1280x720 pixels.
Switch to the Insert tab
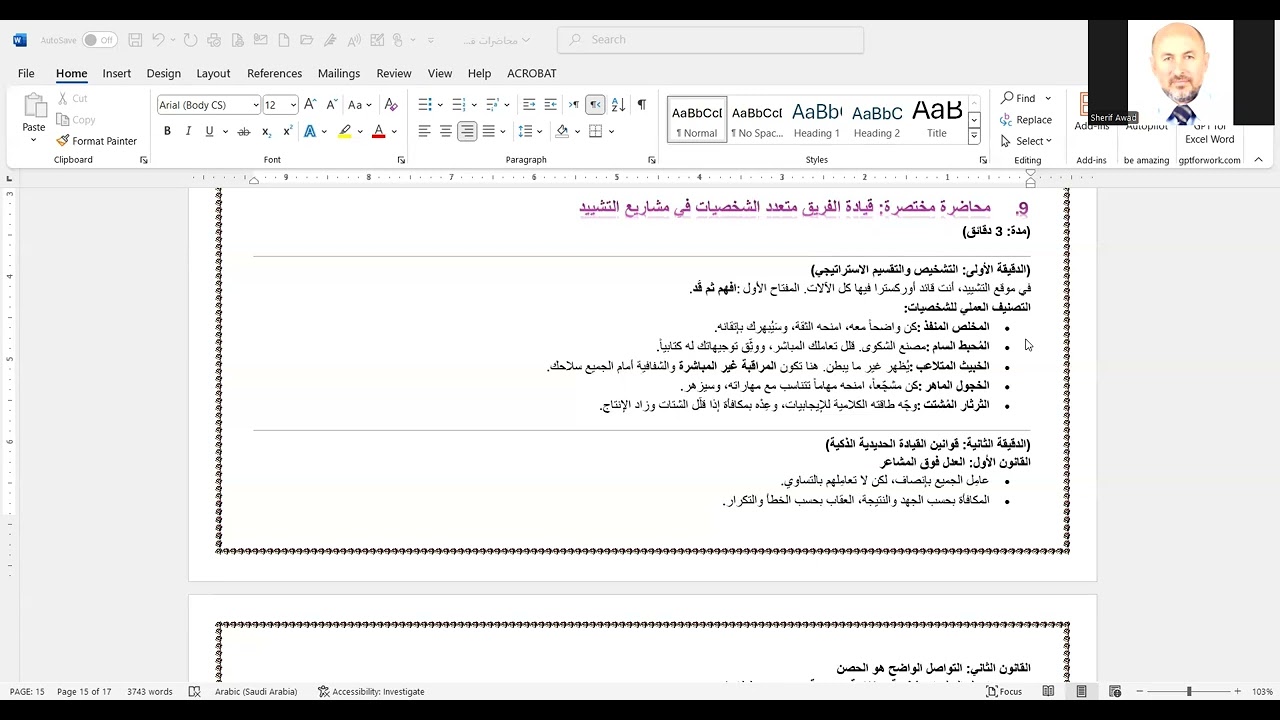click(x=116, y=73)
